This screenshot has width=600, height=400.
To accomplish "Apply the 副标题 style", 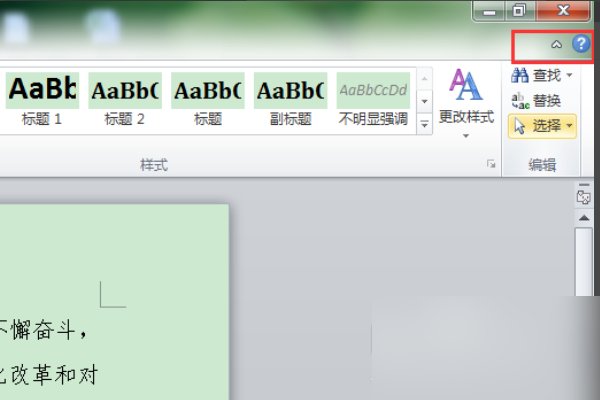I will pos(290,100).
